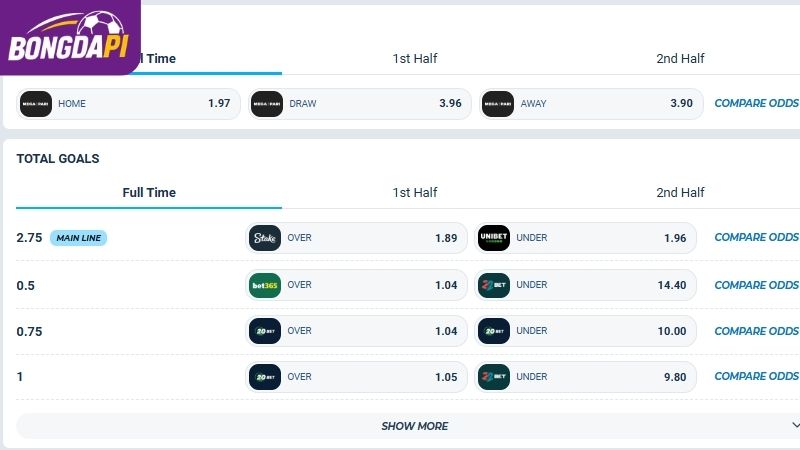
Task: Click the 22Bet icon on 0.5 under
Action: coord(494,285)
